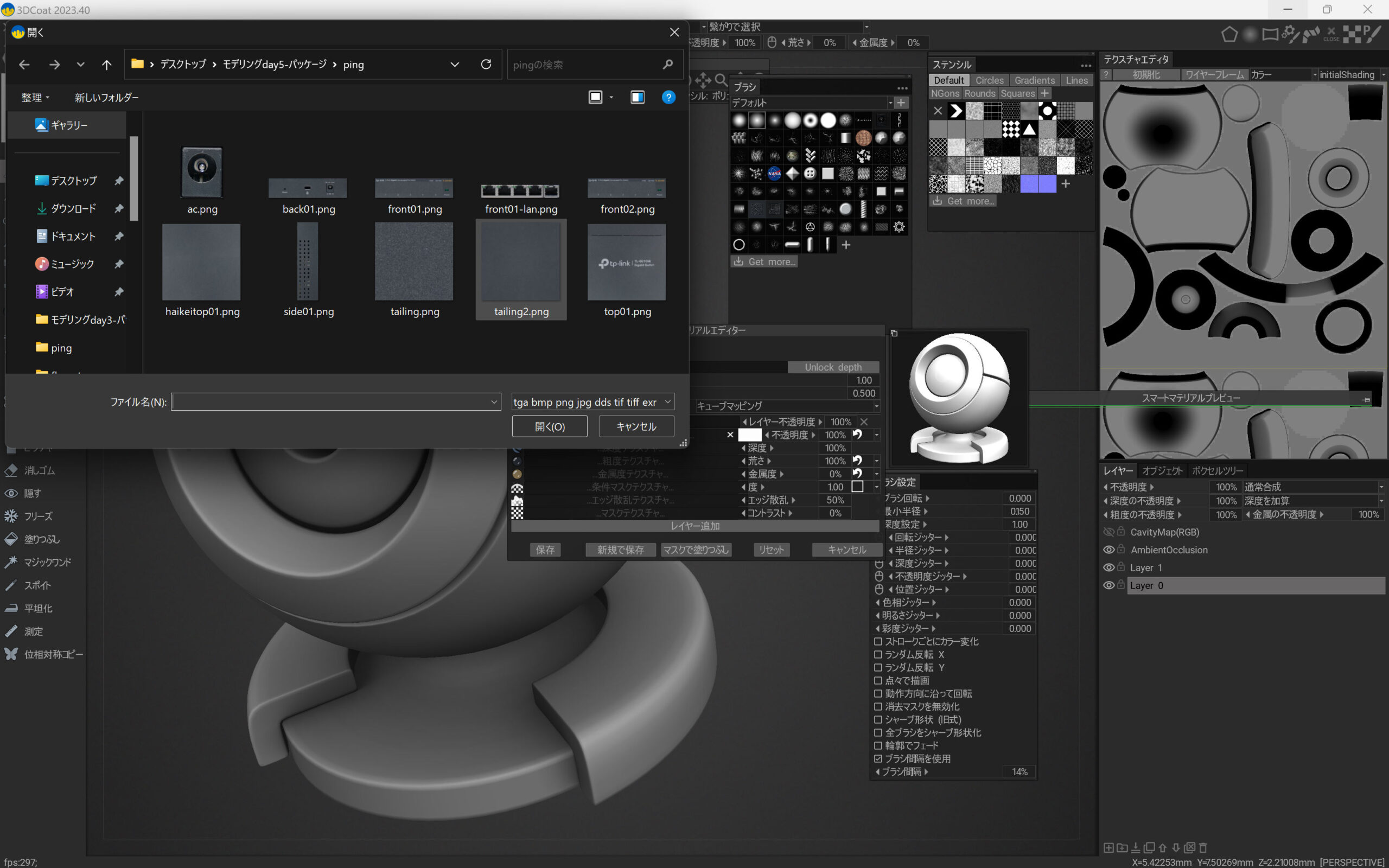Uncheck ブラシ間隔を使用 checkbox
1389x868 pixels.
877,758
